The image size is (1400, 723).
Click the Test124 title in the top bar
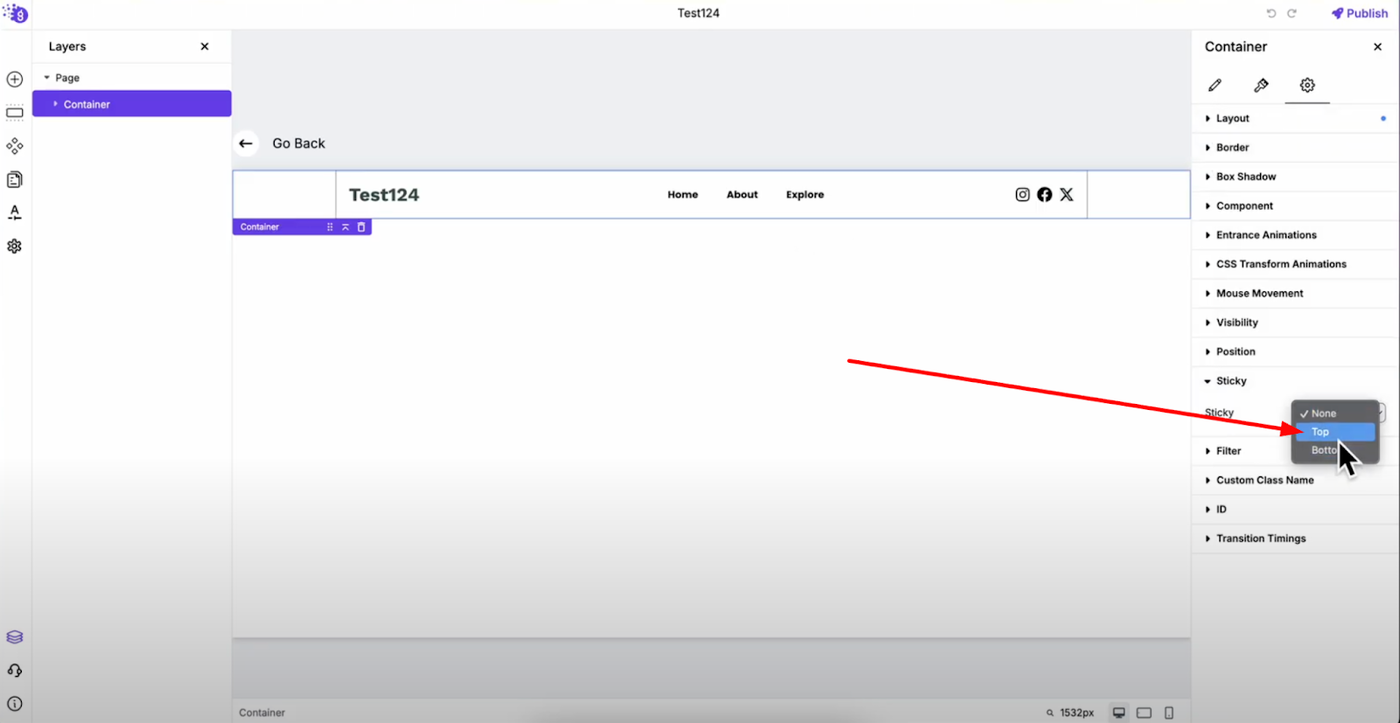698,13
